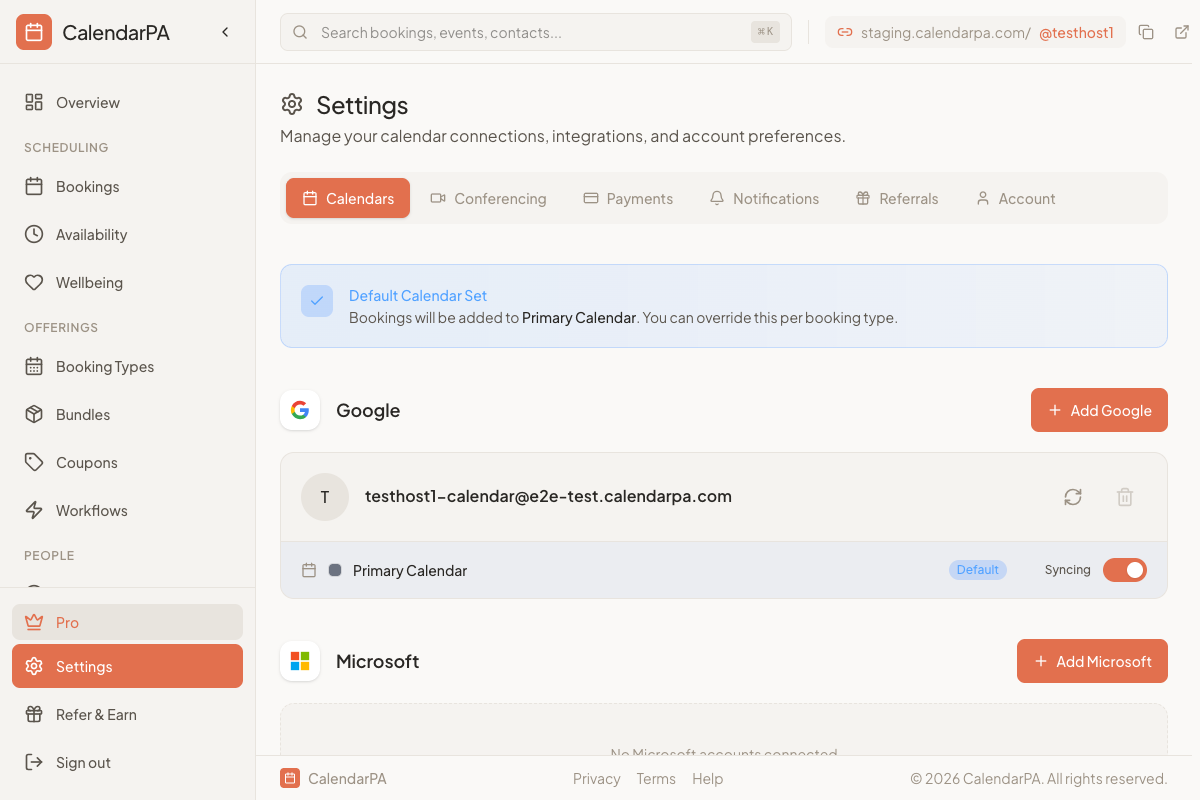This screenshot has width=1200, height=800.
Task: Click the copy icon next to staging URL
Action: pyautogui.click(x=1146, y=32)
